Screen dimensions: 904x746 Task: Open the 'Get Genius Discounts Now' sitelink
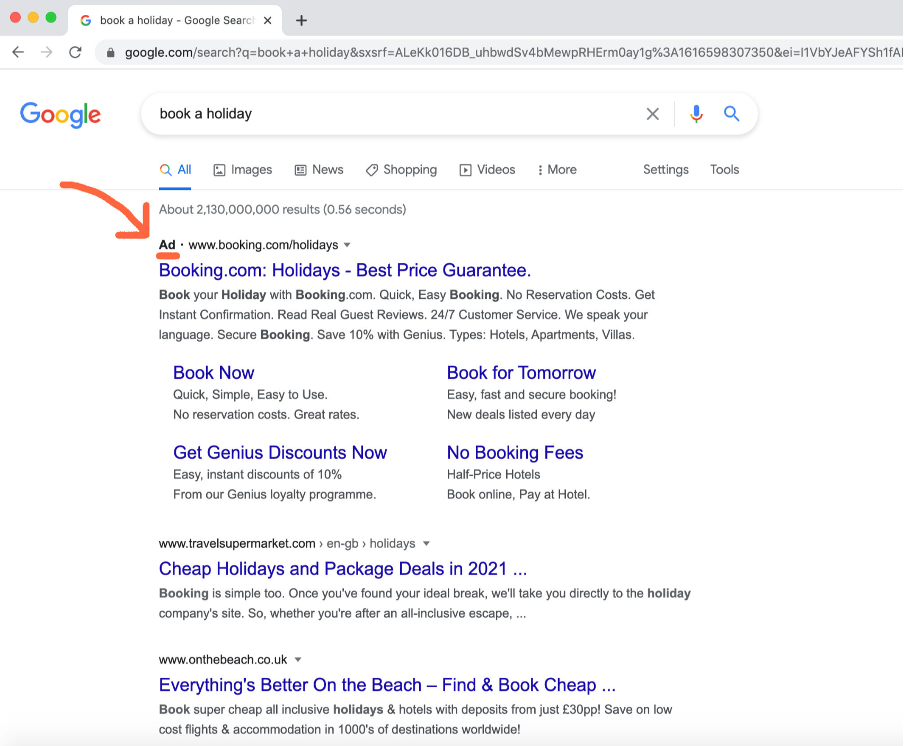point(279,453)
